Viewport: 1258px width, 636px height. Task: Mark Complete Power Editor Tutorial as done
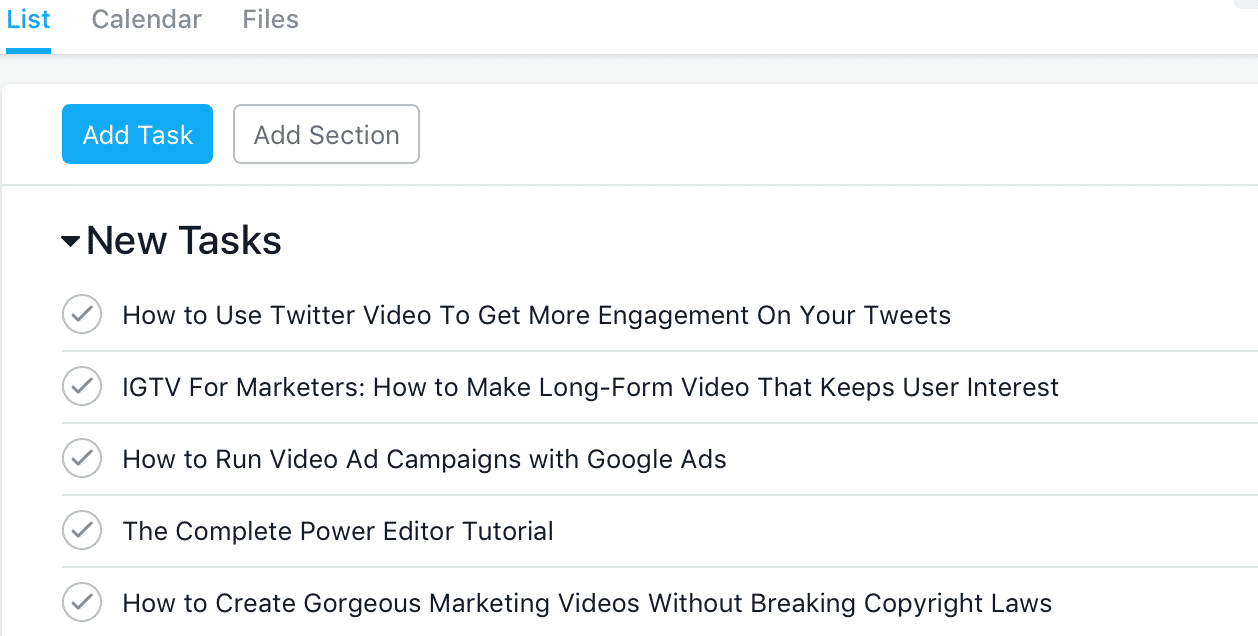(82, 531)
